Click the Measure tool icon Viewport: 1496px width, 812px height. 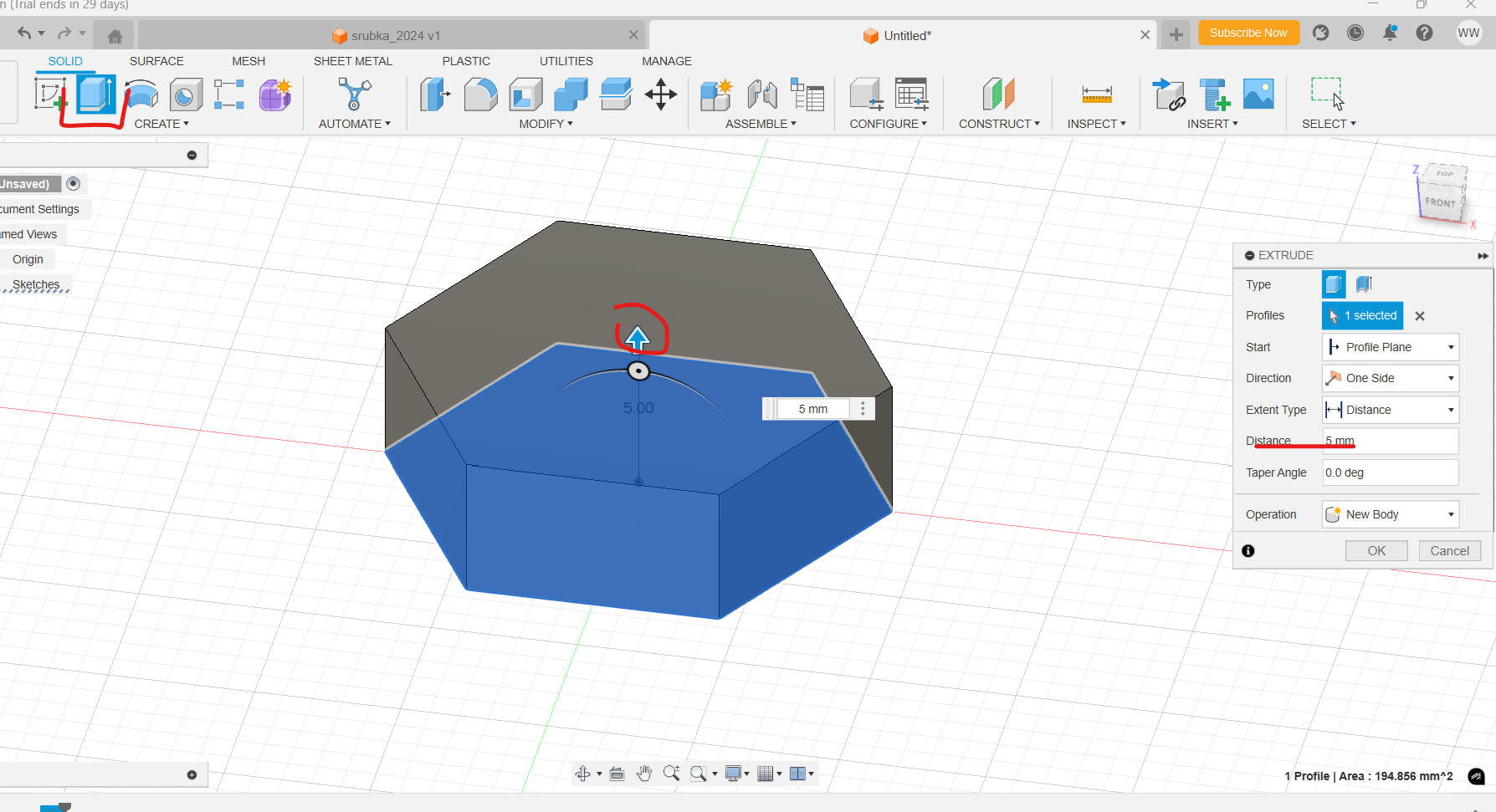[1097, 94]
